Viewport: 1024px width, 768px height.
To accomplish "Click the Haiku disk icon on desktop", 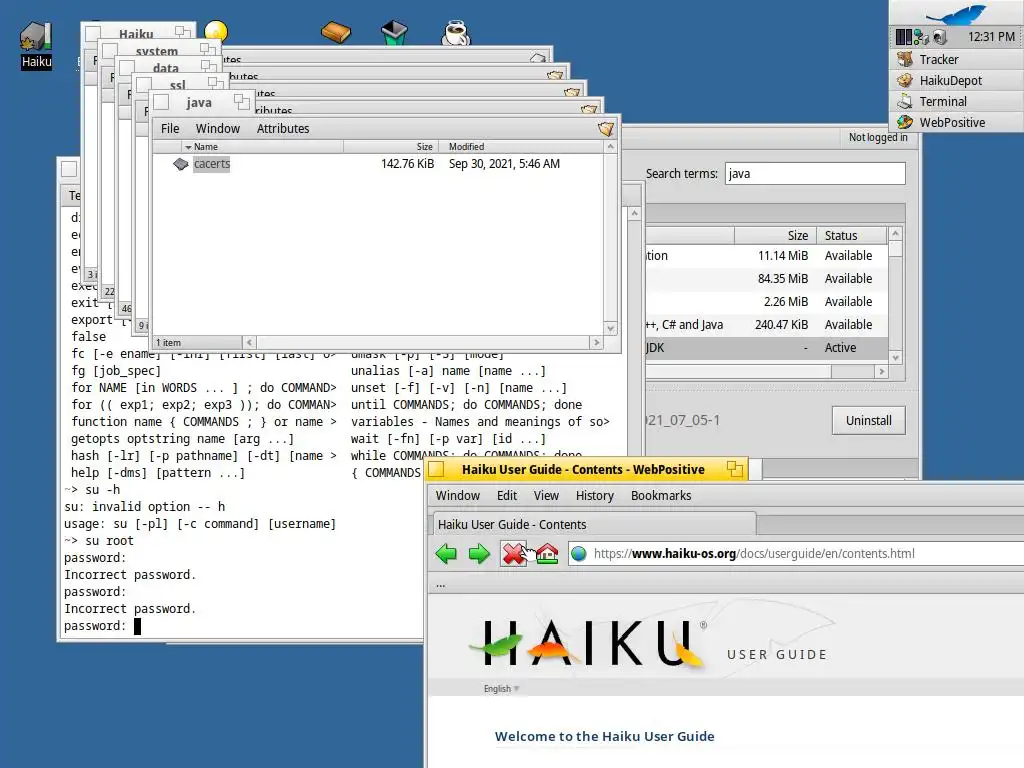I will pyautogui.click(x=36, y=37).
